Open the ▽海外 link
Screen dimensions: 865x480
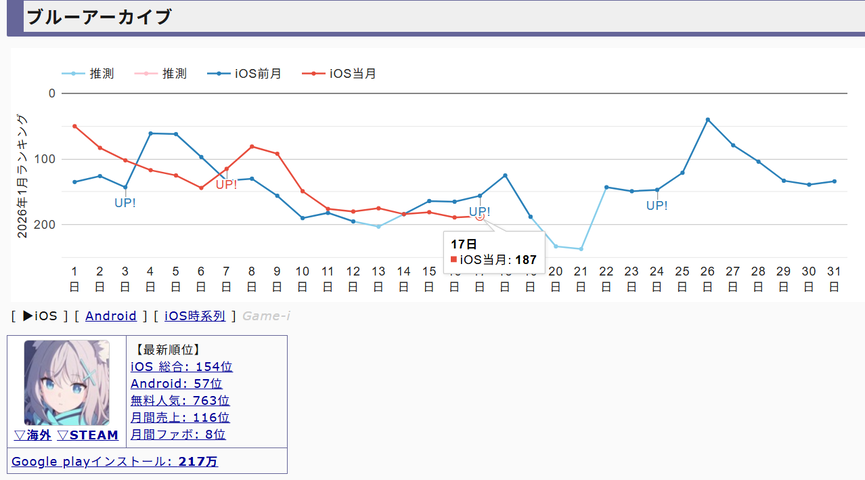click(33, 435)
